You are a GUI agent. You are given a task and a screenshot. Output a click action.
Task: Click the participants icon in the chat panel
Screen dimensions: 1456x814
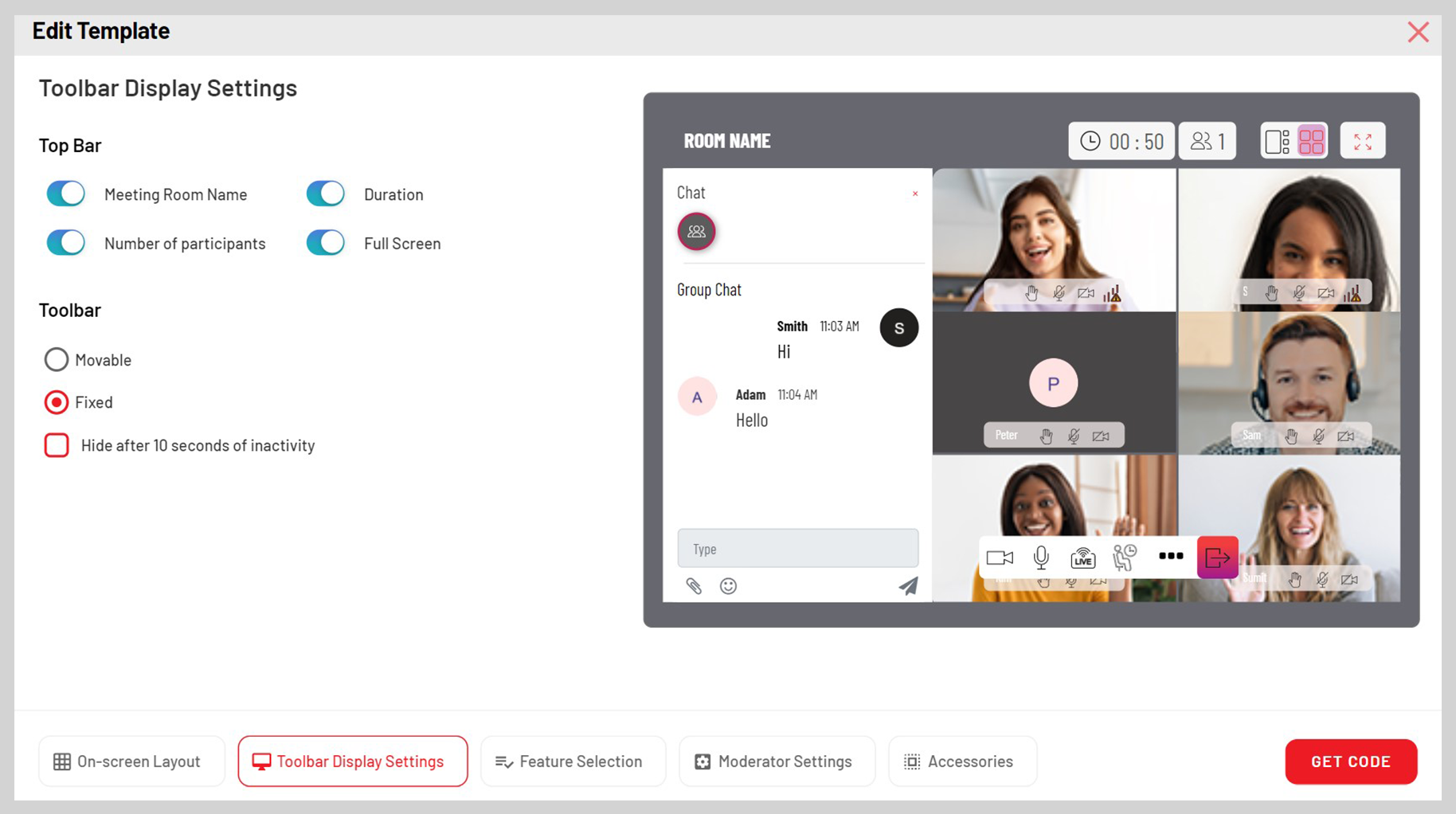tap(697, 231)
